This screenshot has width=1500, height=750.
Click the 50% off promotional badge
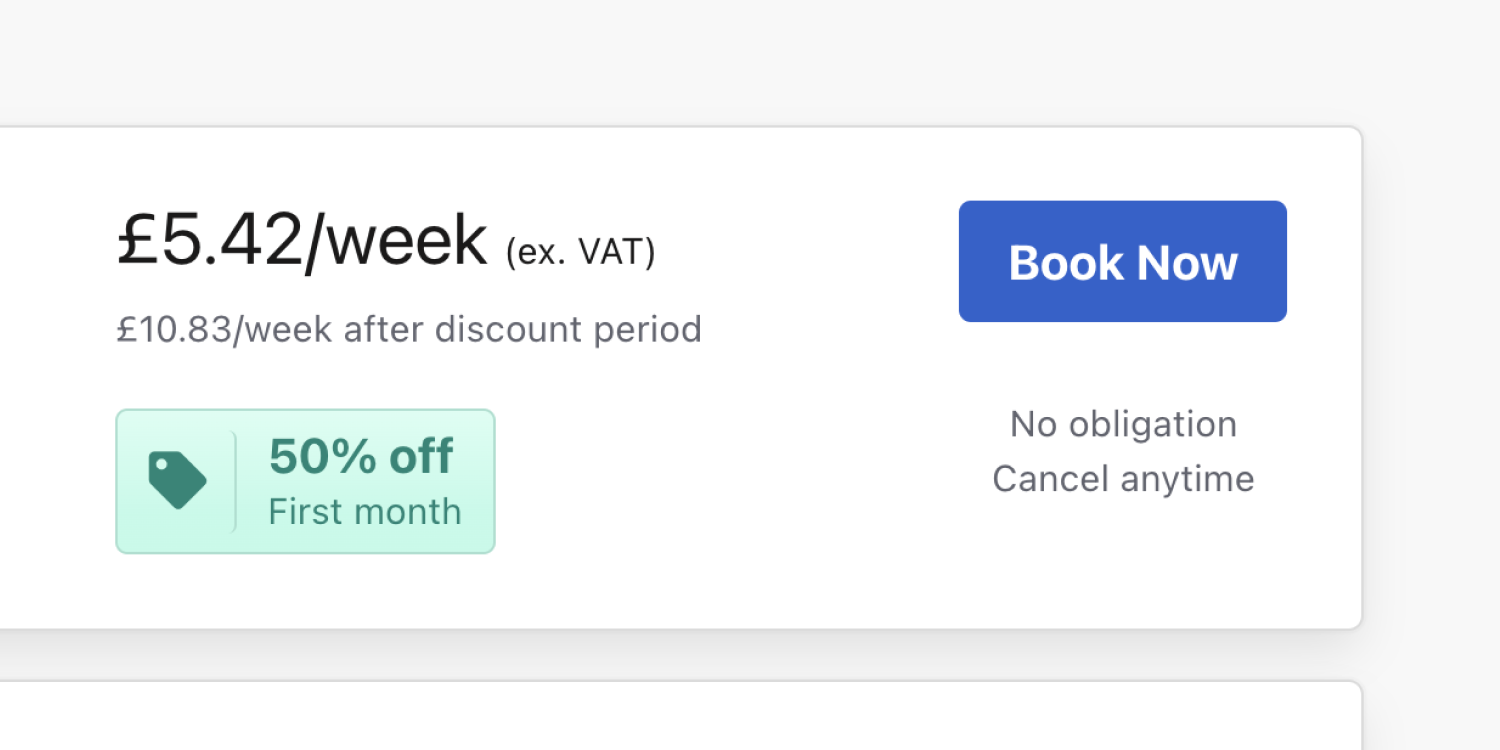(305, 480)
